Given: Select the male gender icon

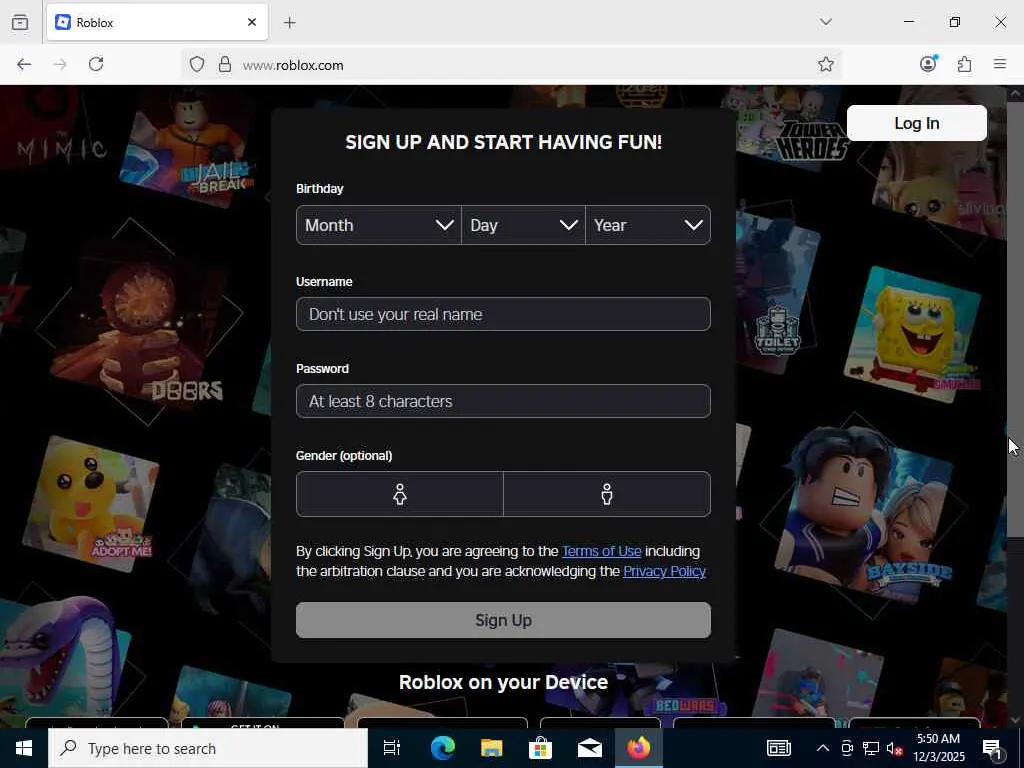Looking at the screenshot, I should pyautogui.click(x=607, y=494).
